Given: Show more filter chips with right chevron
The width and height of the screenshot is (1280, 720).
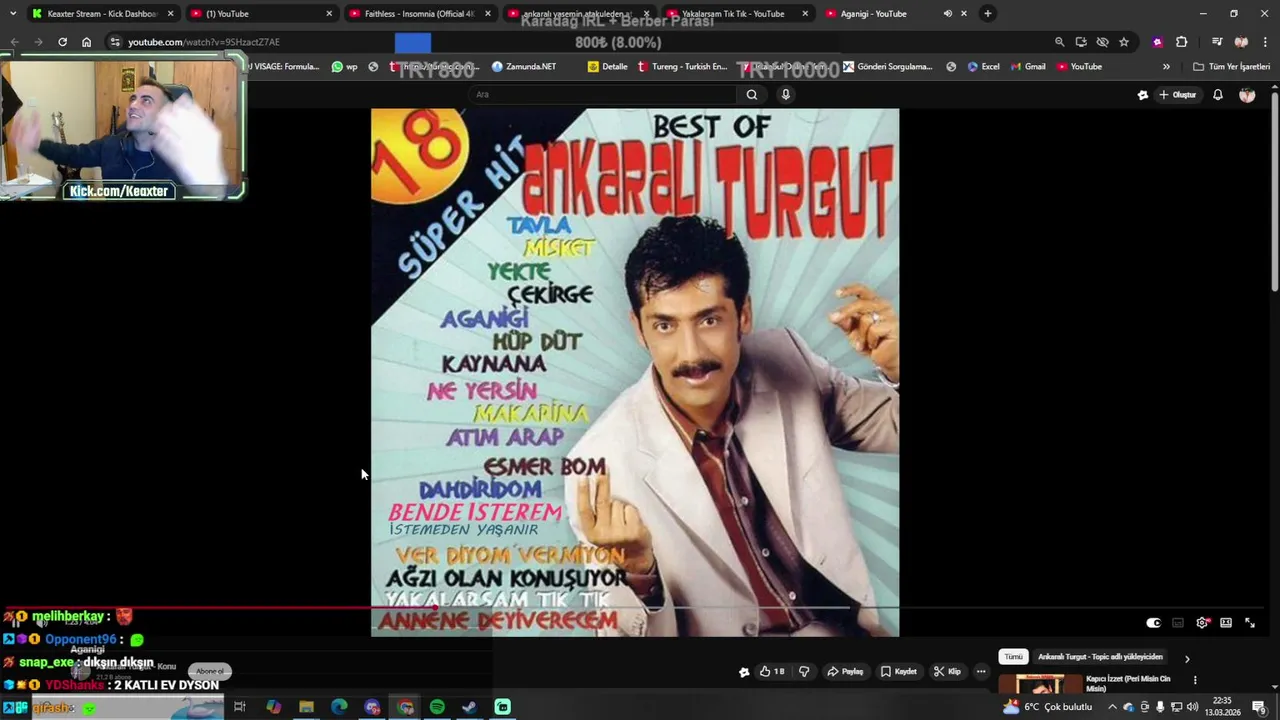Looking at the screenshot, I should [x=1187, y=659].
